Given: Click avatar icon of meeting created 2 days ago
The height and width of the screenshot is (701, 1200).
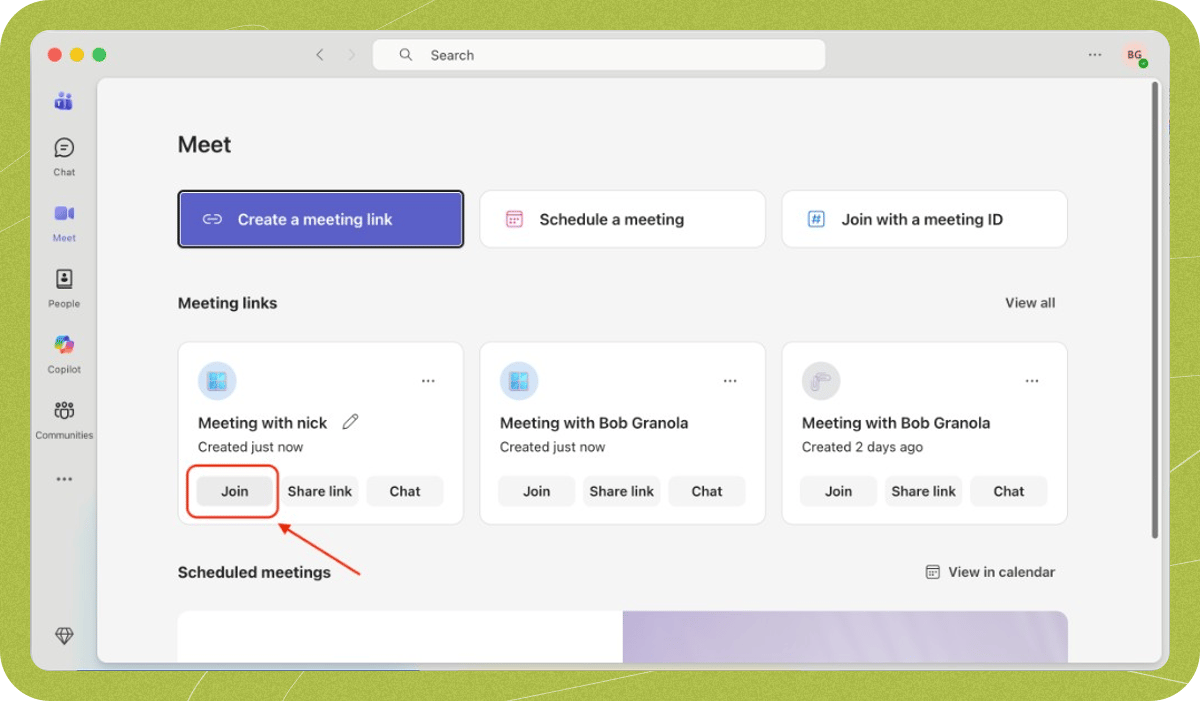Looking at the screenshot, I should point(821,381).
